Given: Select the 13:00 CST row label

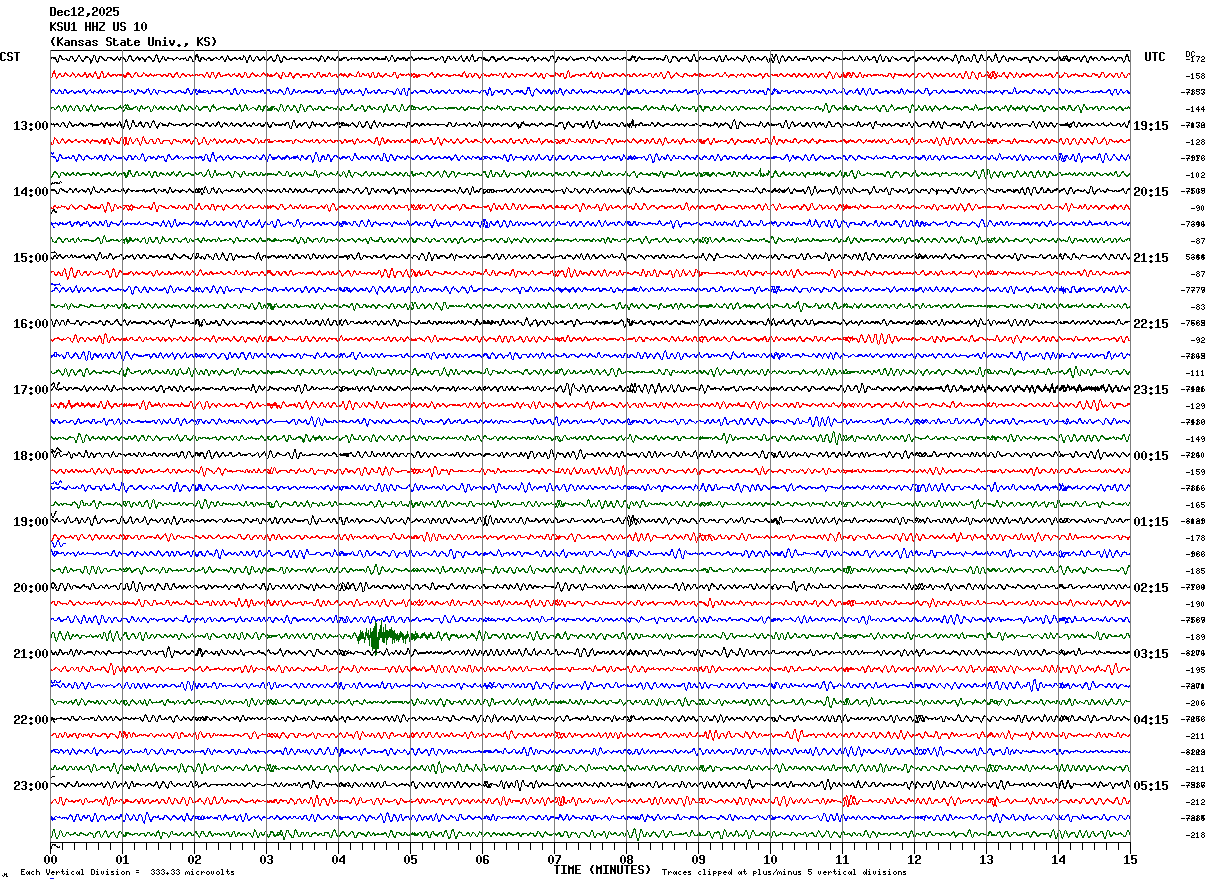Looking at the screenshot, I should pyautogui.click(x=31, y=126).
